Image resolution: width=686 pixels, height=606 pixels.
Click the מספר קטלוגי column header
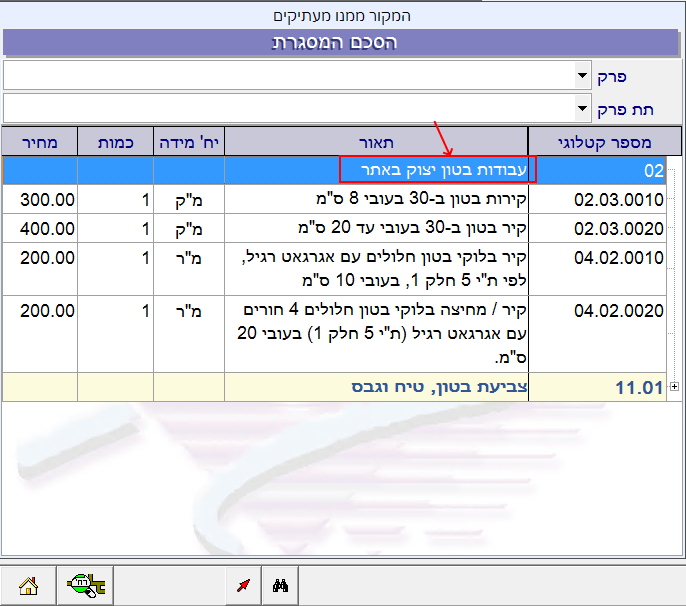pyautogui.click(x=604, y=142)
